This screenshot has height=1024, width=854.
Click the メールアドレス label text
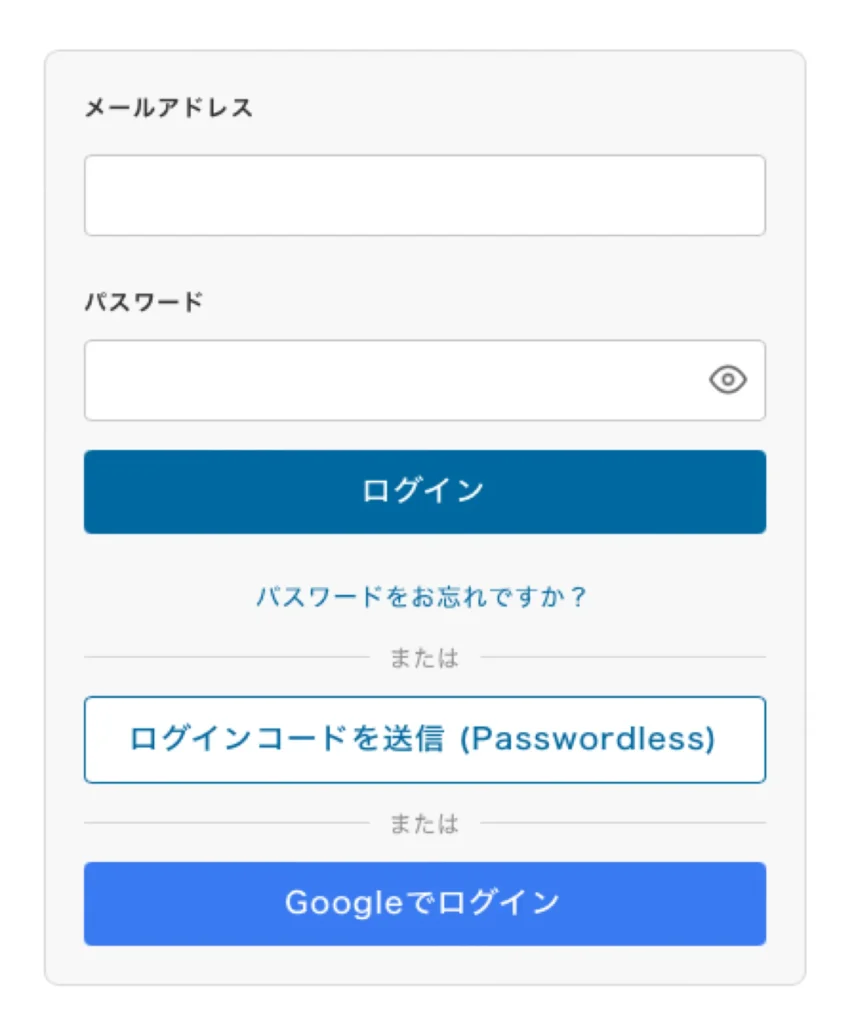pos(168,108)
